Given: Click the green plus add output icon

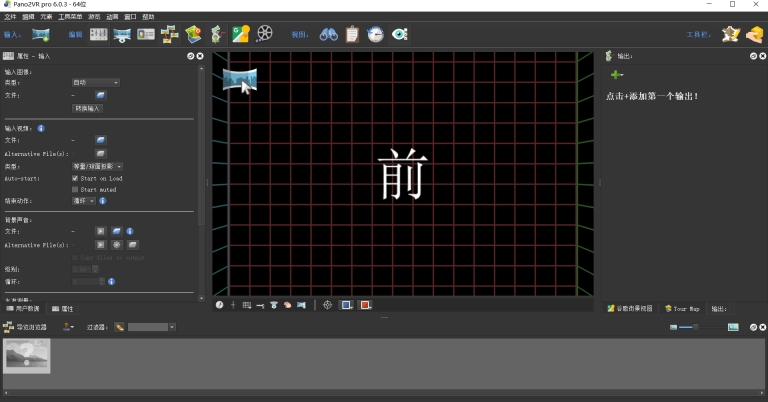Looking at the screenshot, I should click(x=617, y=75).
